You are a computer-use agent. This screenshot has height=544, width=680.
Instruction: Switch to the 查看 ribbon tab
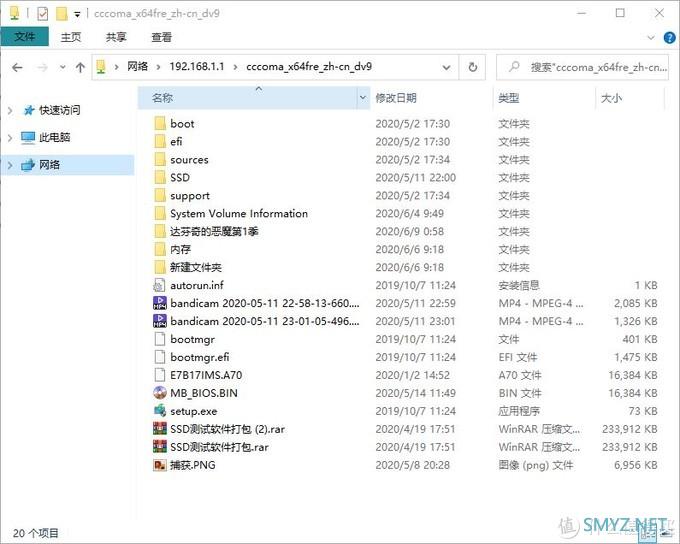click(x=161, y=37)
